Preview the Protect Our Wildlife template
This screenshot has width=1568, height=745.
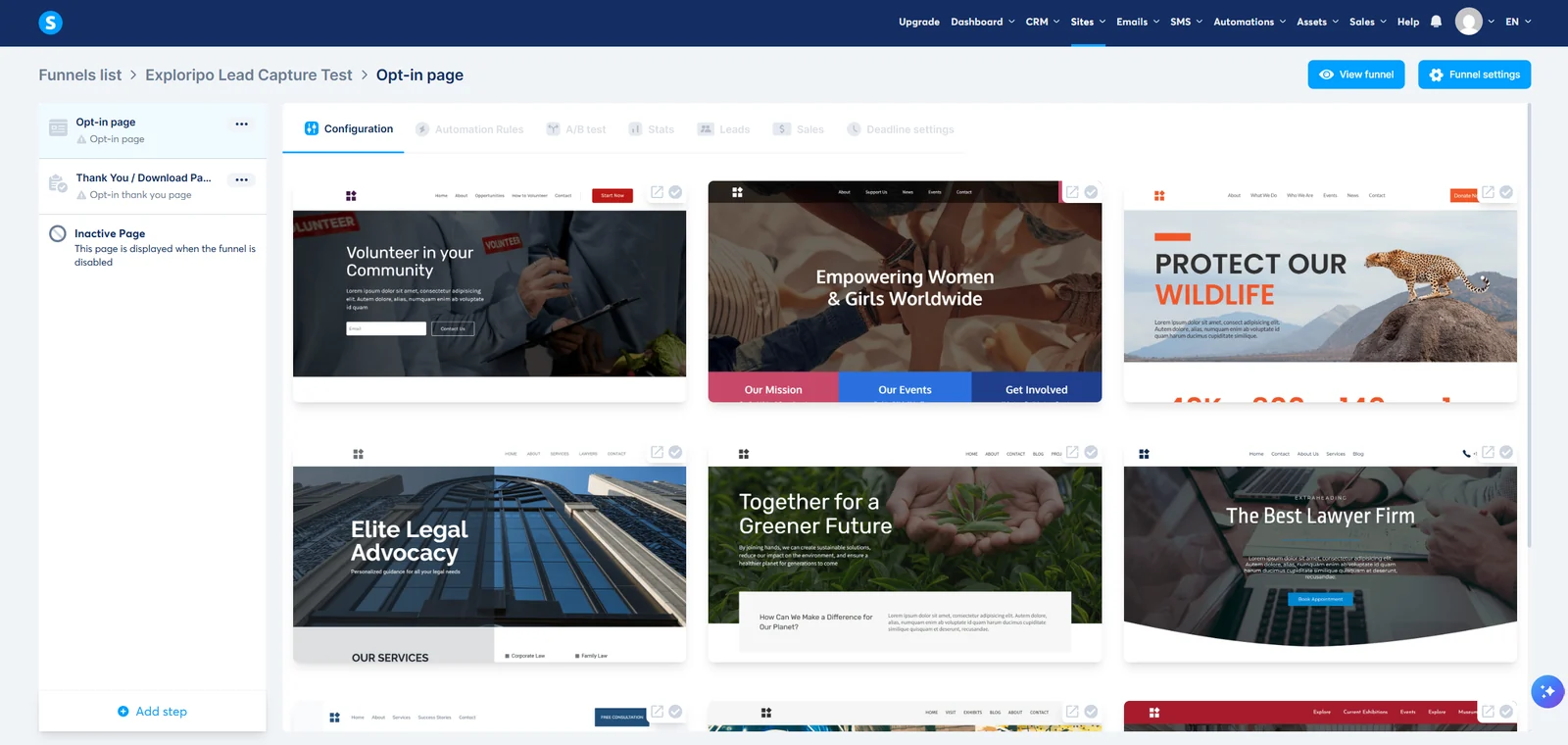[x=1488, y=192]
